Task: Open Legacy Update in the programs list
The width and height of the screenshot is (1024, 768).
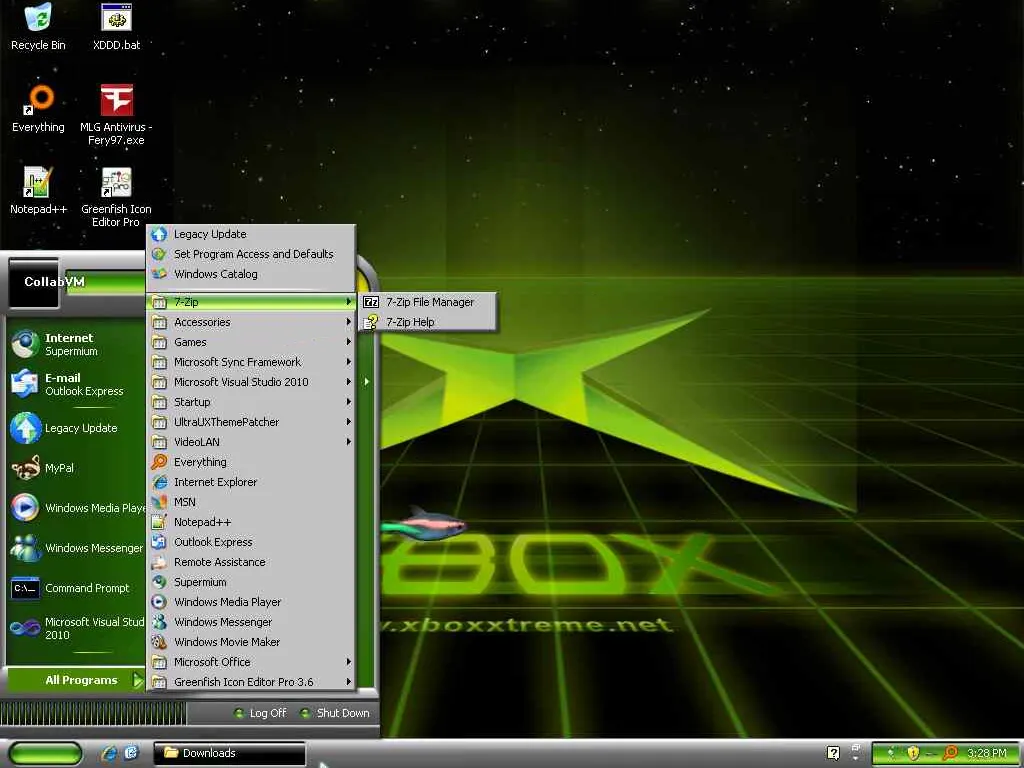Action: coord(251,234)
